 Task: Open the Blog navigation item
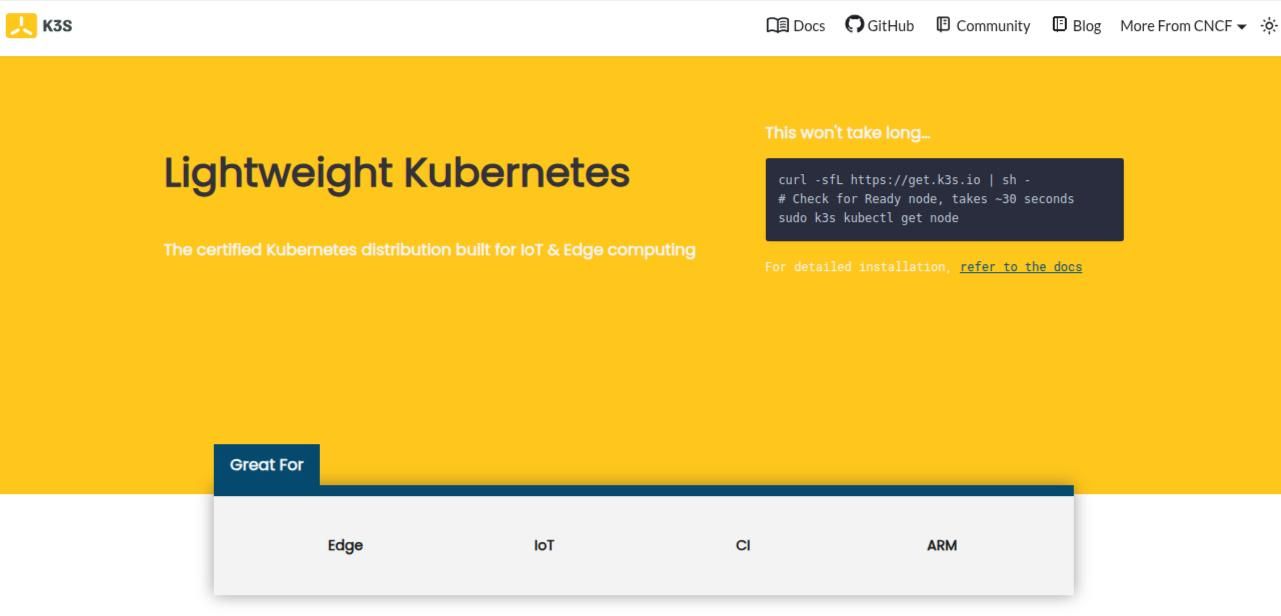(x=1077, y=26)
